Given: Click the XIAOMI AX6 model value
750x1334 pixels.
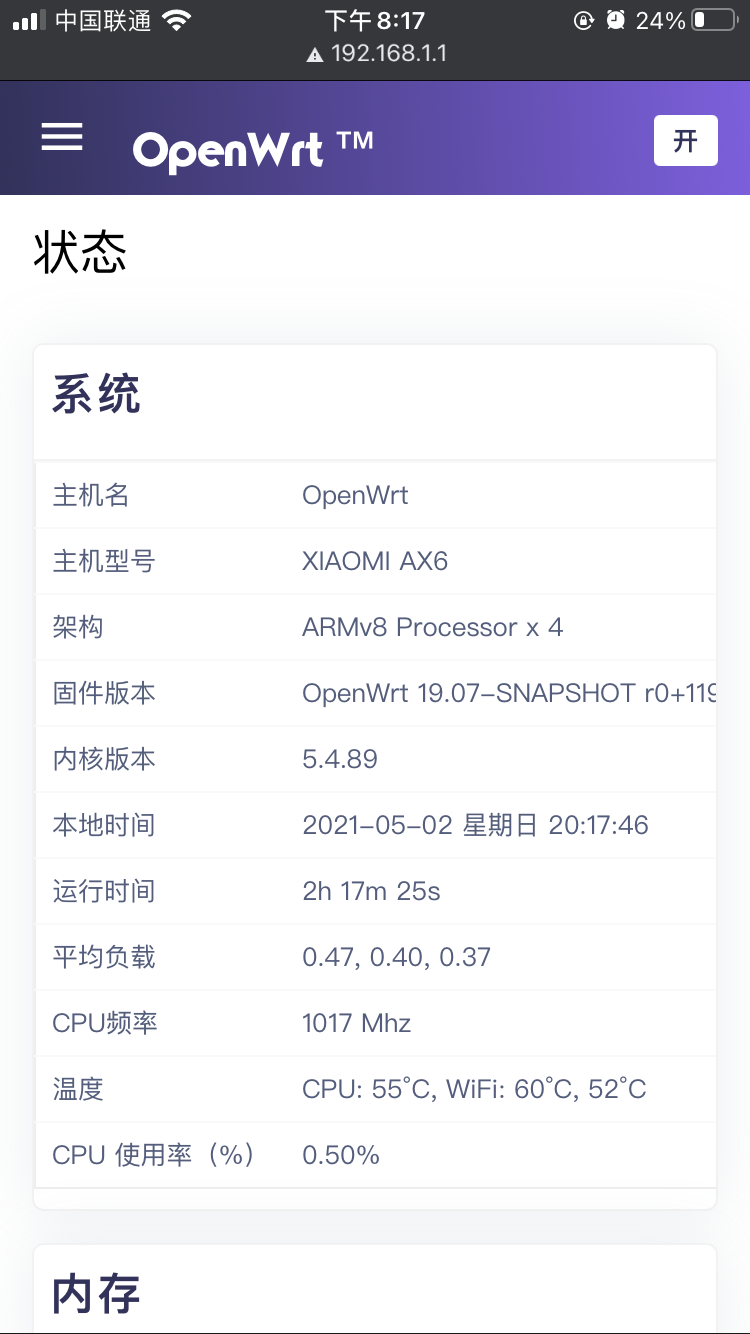Looking at the screenshot, I should point(375,561).
